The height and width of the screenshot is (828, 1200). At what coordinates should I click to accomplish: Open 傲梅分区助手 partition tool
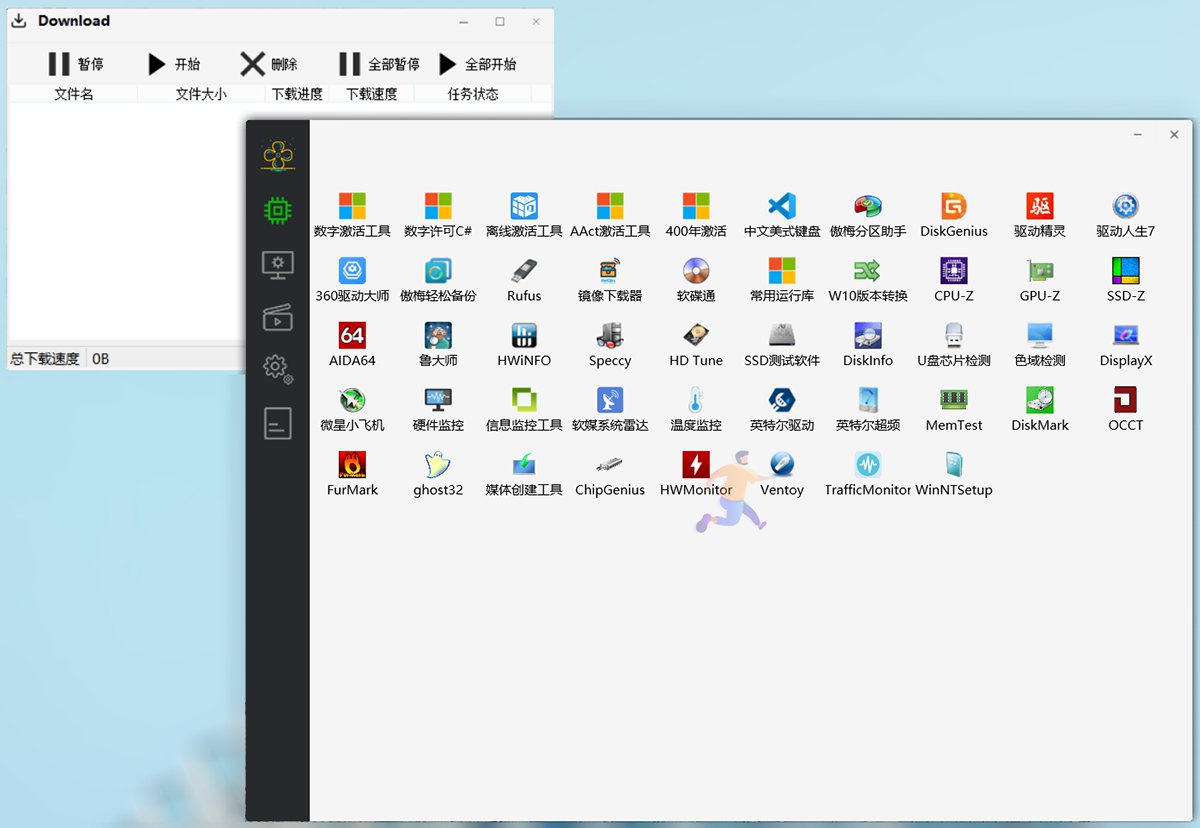click(868, 215)
